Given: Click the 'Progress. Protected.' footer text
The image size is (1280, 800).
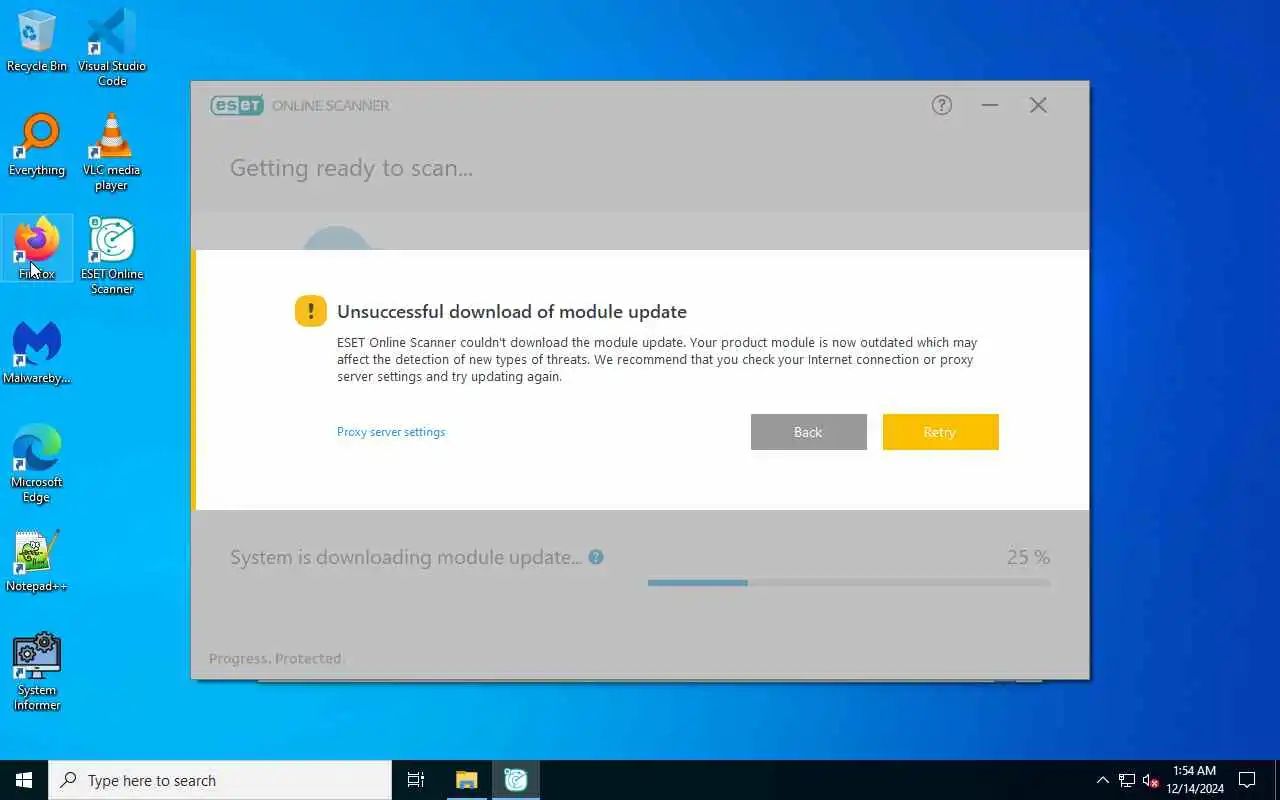Looking at the screenshot, I should pyautogui.click(x=275, y=658).
